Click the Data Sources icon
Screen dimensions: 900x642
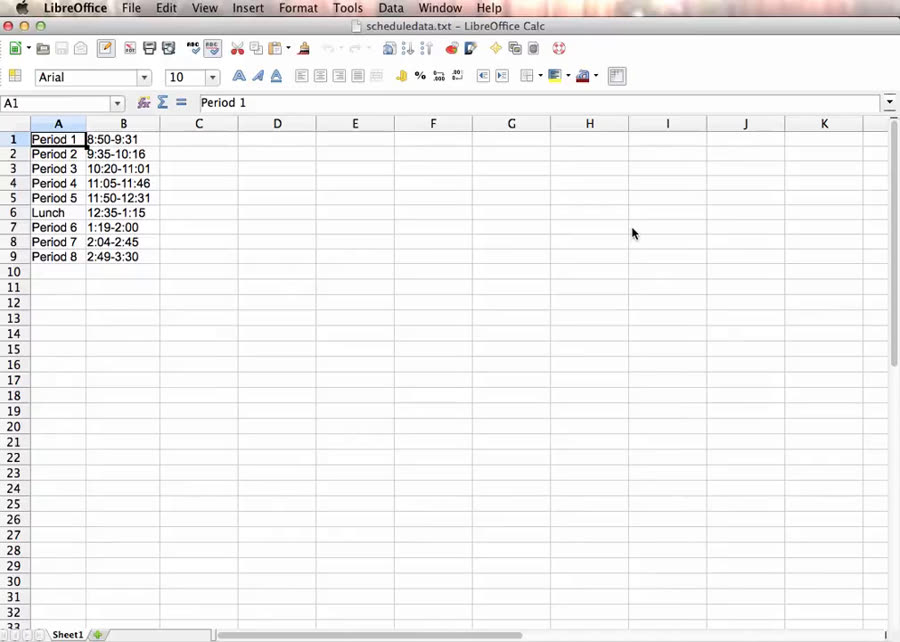coord(533,48)
